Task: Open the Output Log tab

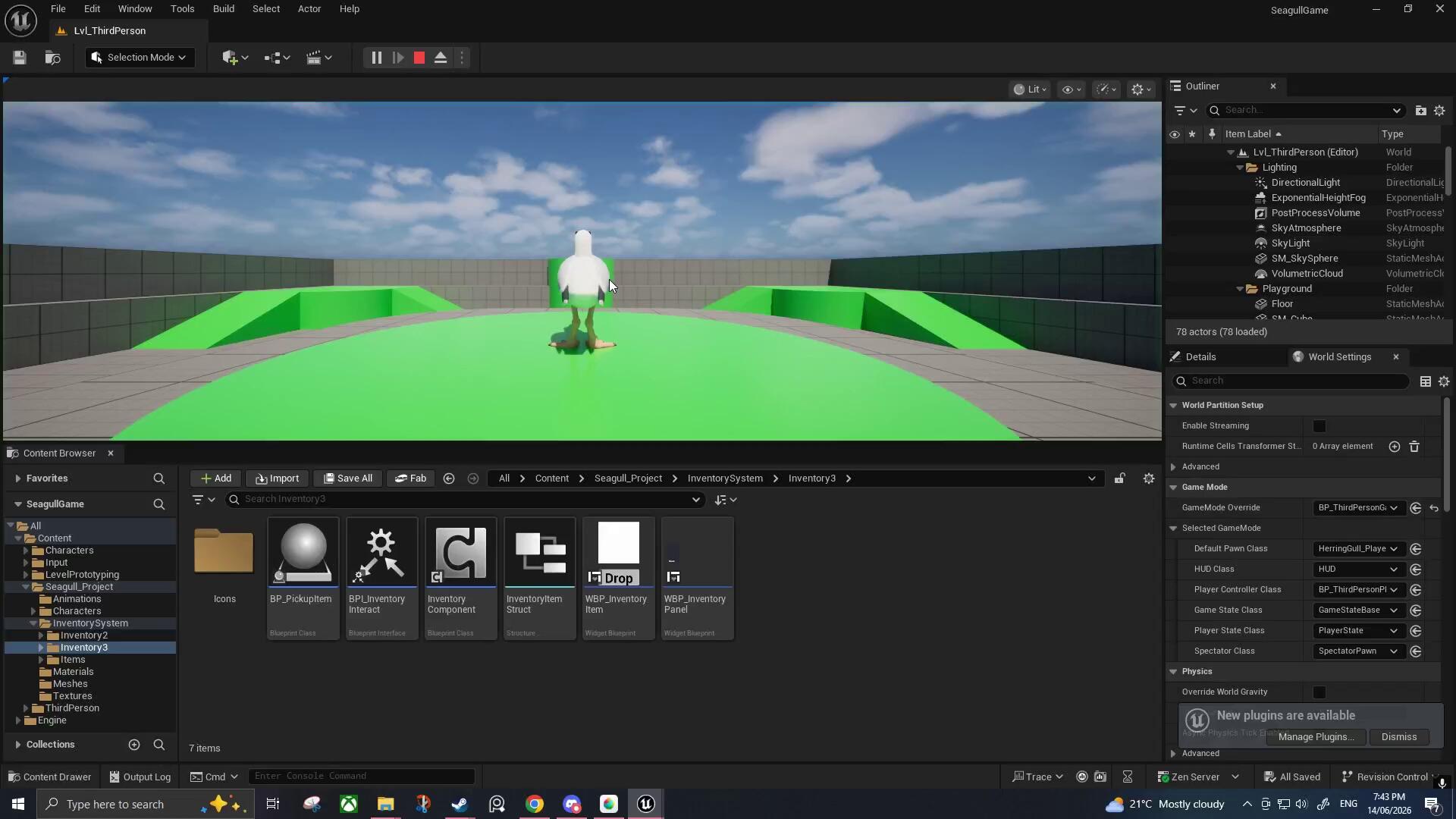Action: (140, 777)
